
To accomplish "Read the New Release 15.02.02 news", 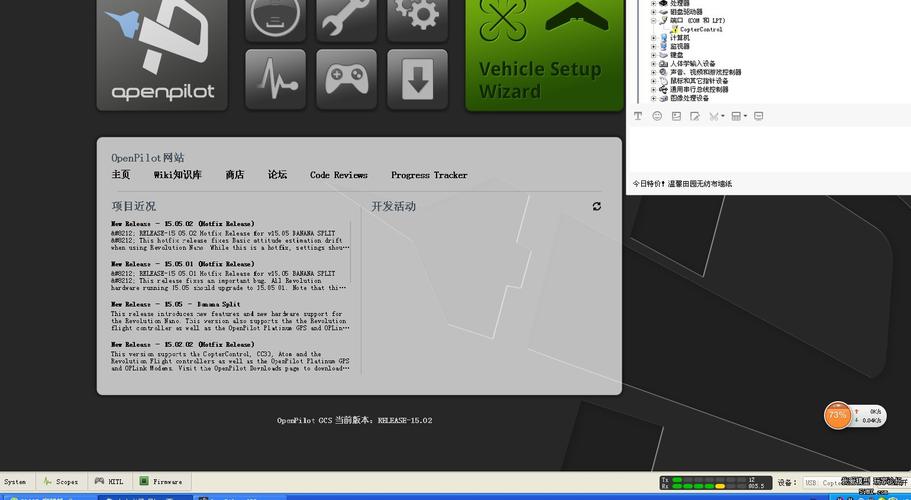I will click(230, 356).
